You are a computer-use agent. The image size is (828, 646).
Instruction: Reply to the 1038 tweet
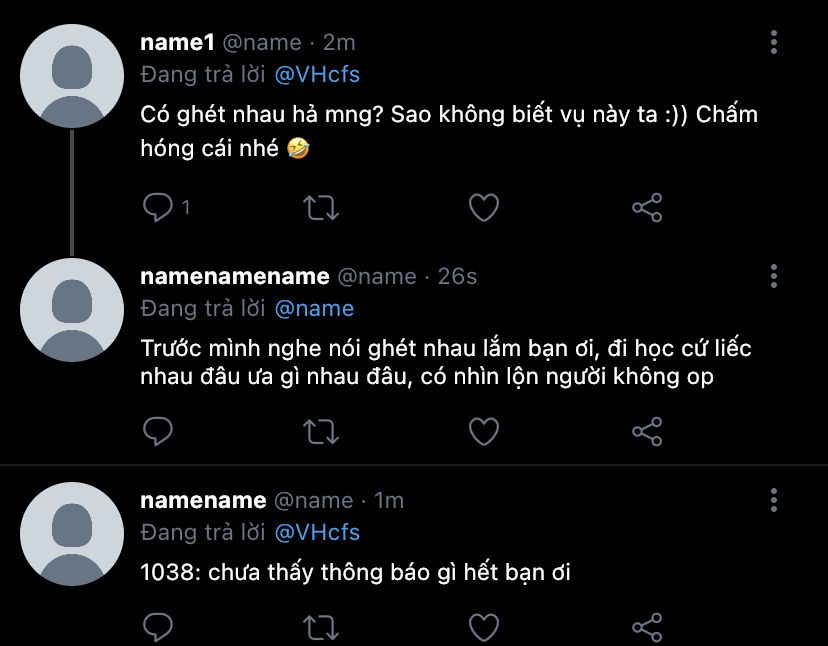point(158,627)
